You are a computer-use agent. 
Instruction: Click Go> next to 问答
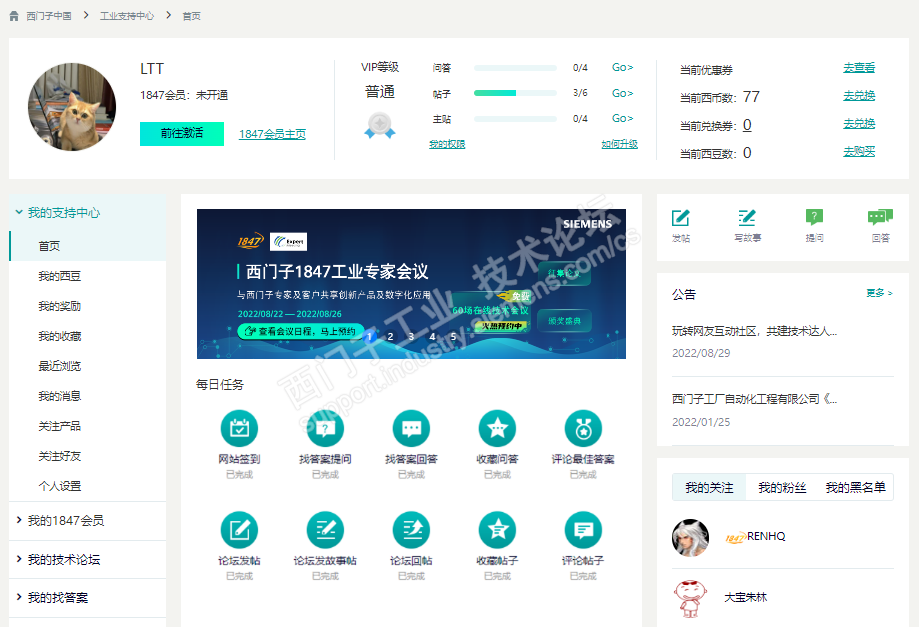coord(622,67)
